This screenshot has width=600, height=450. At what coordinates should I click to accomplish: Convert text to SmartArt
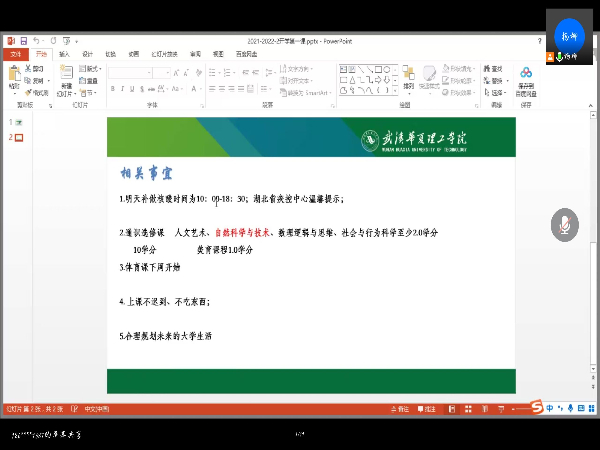(305, 93)
